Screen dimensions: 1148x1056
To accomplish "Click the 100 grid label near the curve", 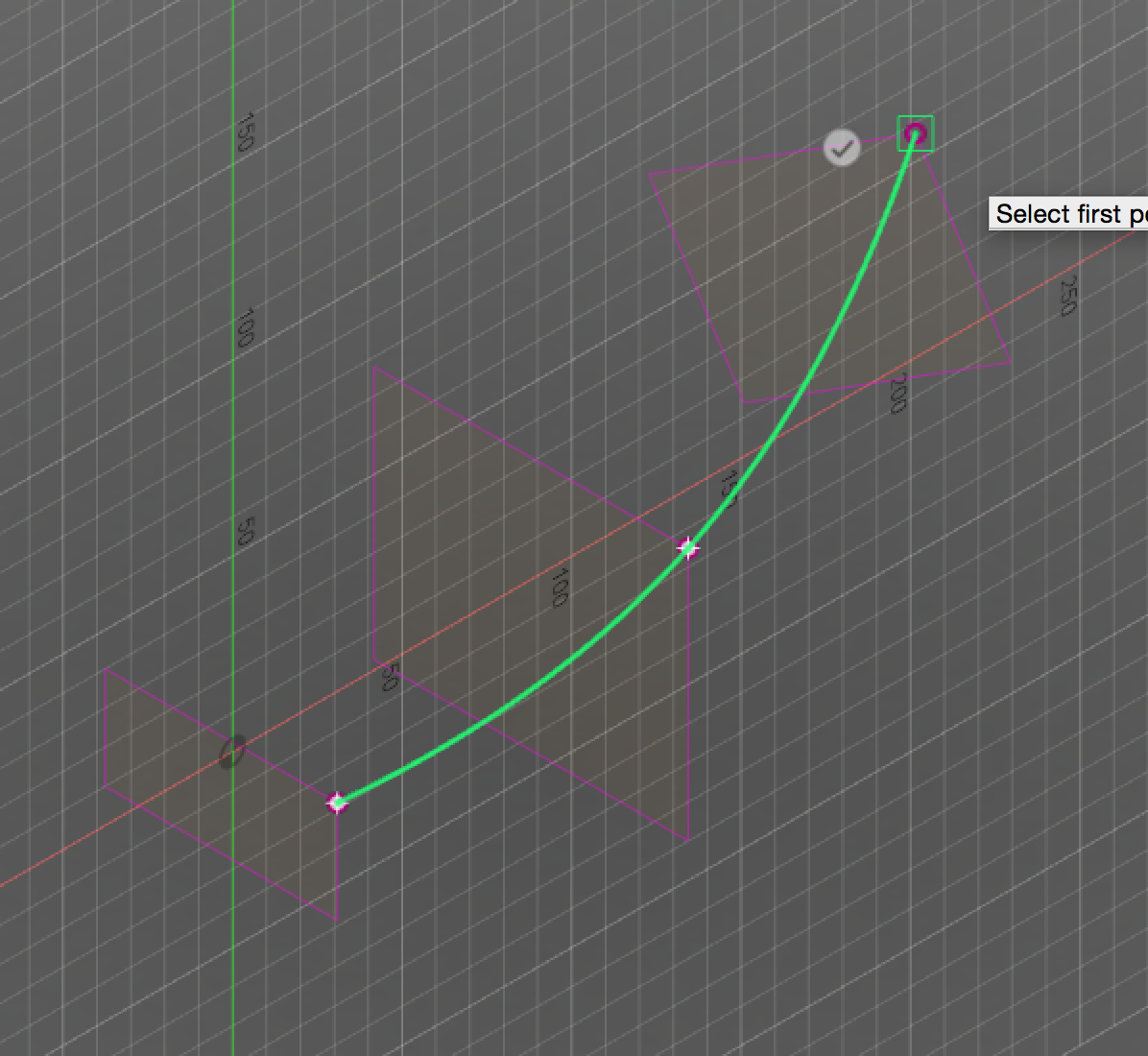I will click(x=560, y=586).
